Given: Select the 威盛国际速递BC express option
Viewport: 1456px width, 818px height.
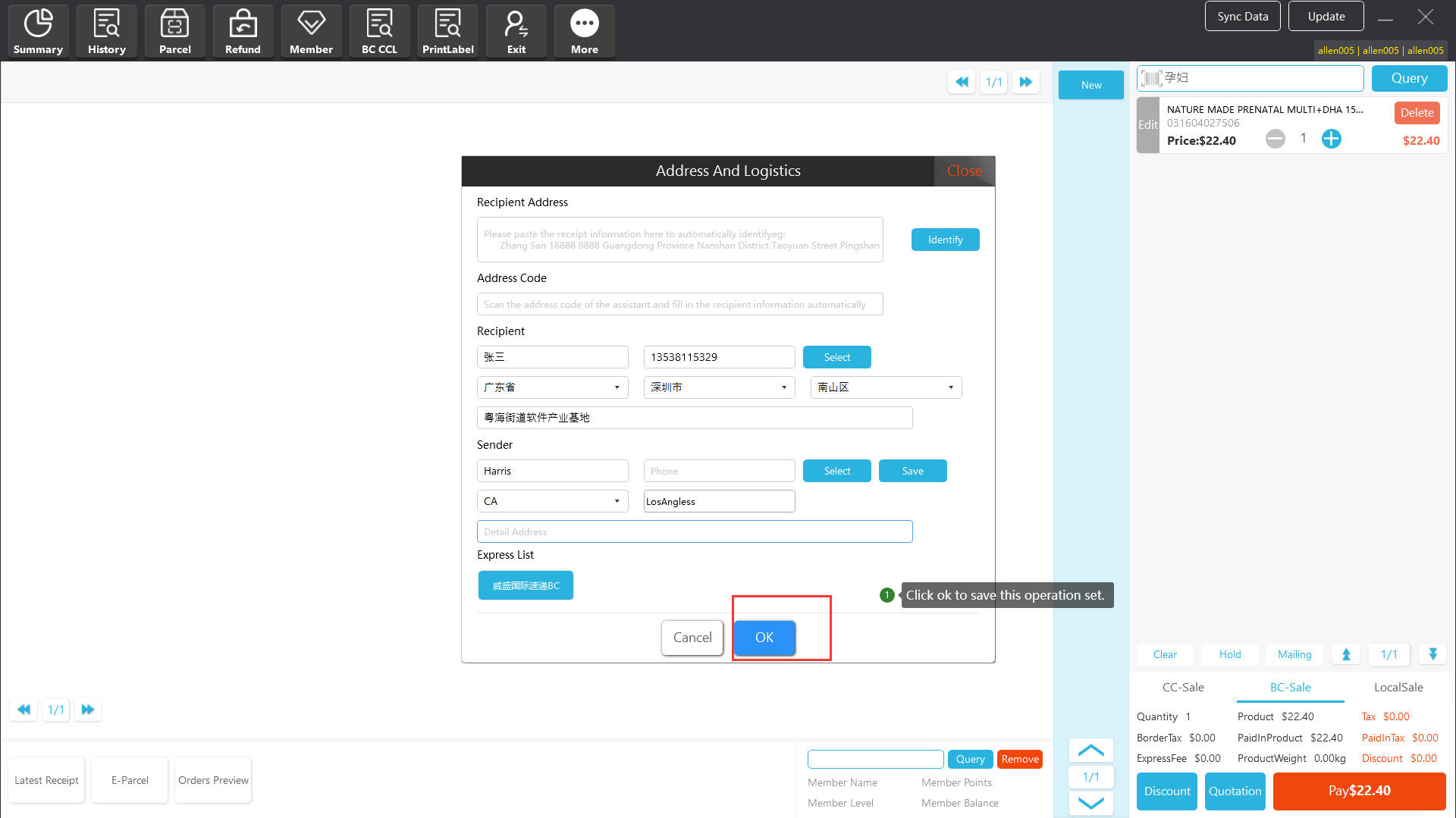Looking at the screenshot, I should tap(526, 585).
